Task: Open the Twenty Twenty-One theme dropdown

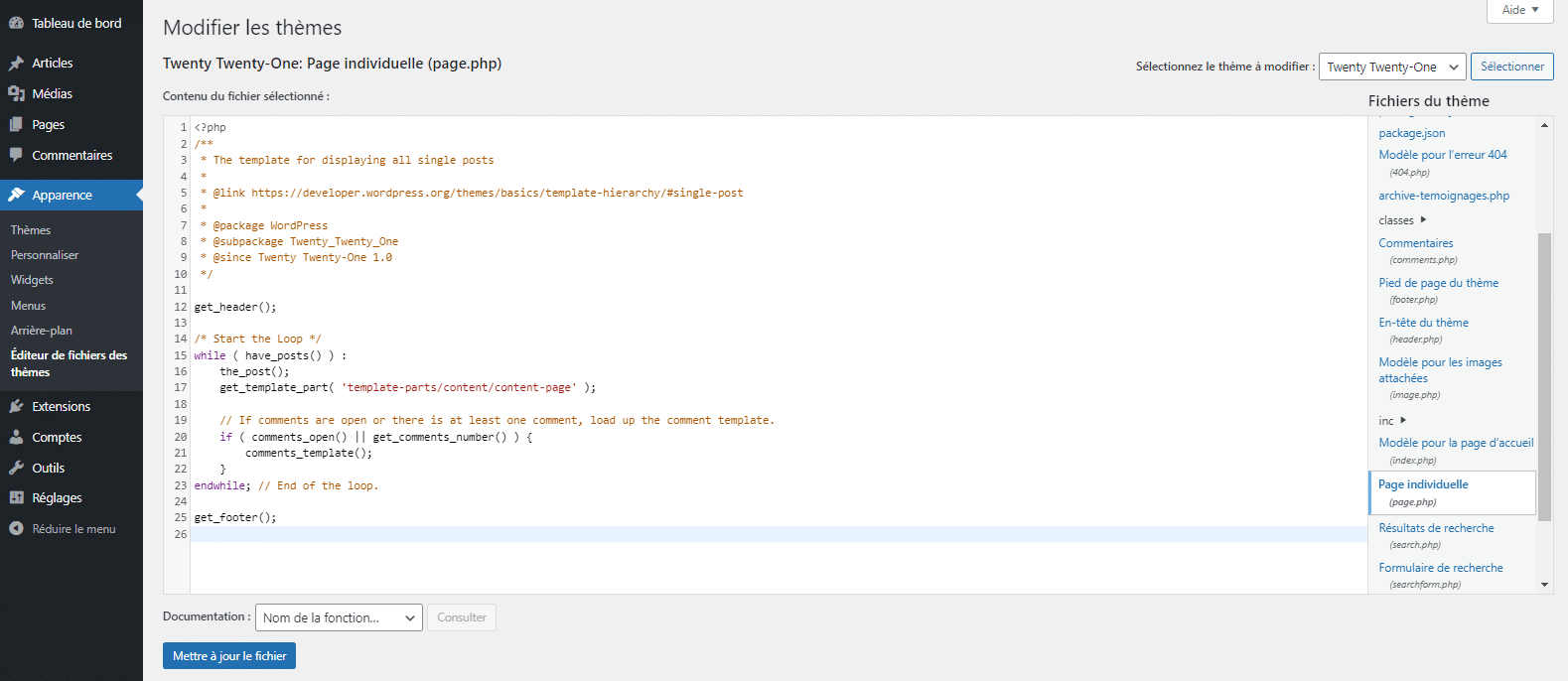Action: point(1391,67)
